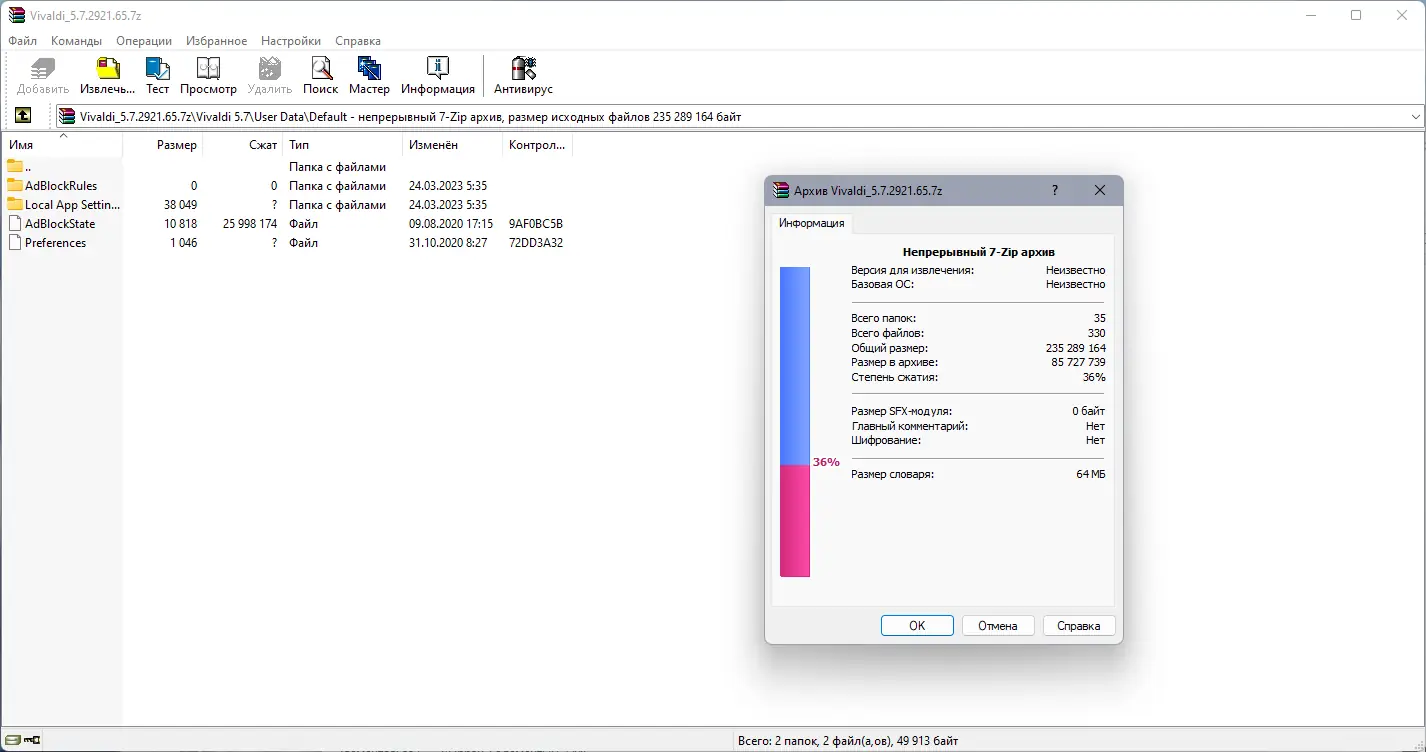
Task: Click the date 09.08.2020 17:15
Action: click(451, 223)
